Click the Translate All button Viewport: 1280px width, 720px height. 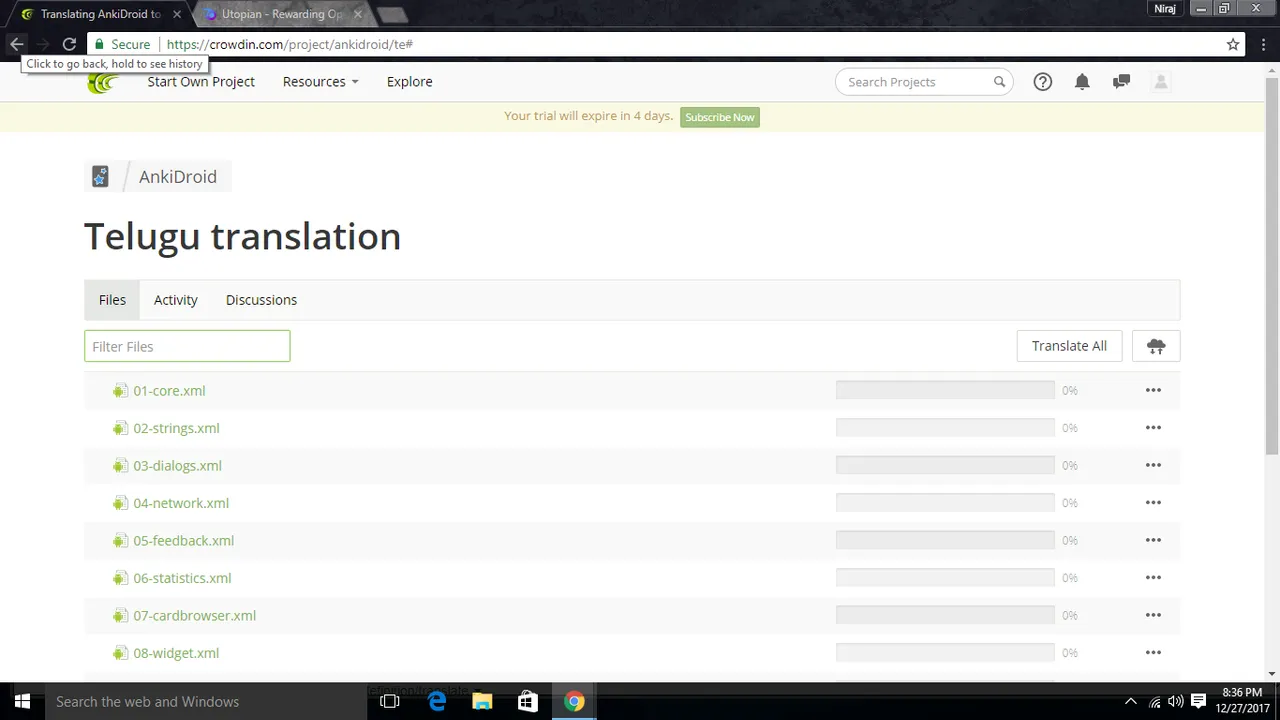(x=1069, y=346)
